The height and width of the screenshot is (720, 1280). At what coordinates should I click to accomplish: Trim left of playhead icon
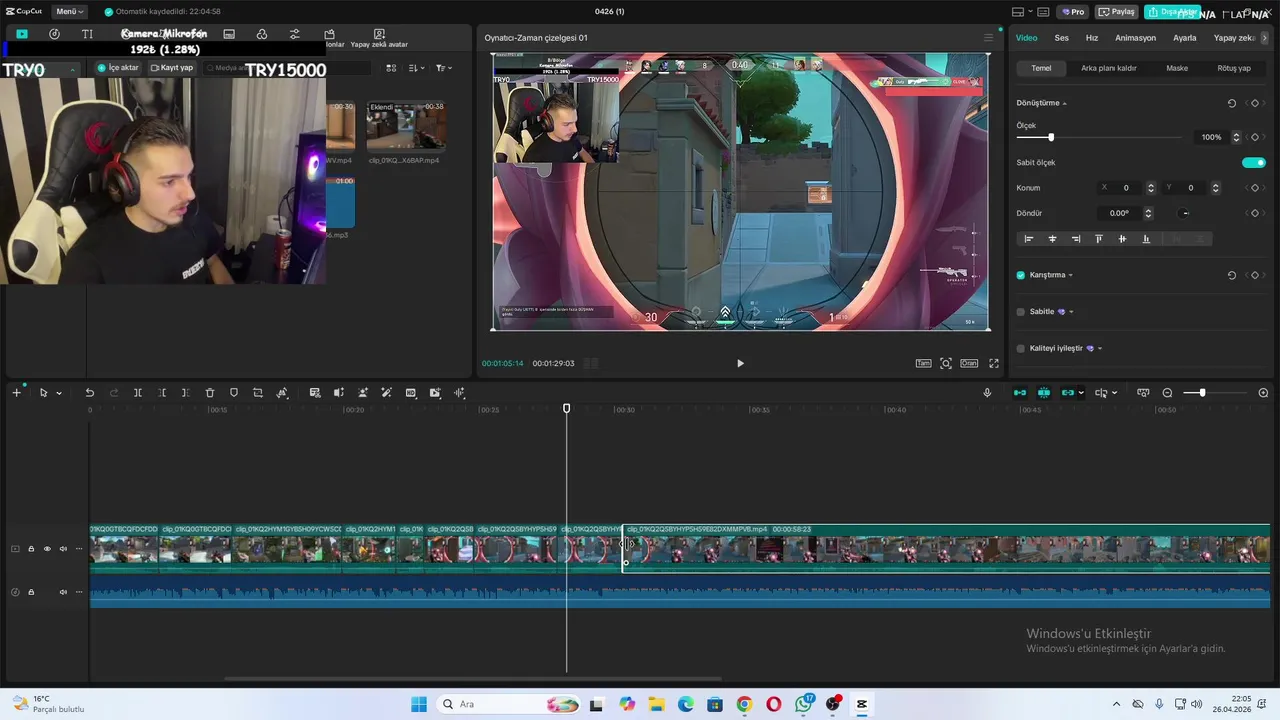(x=162, y=393)
